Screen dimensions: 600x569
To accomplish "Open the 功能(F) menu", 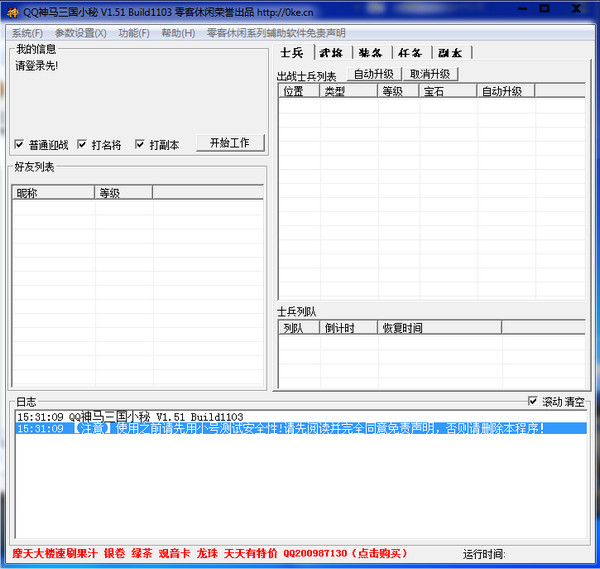I will (x=134, y=33).
